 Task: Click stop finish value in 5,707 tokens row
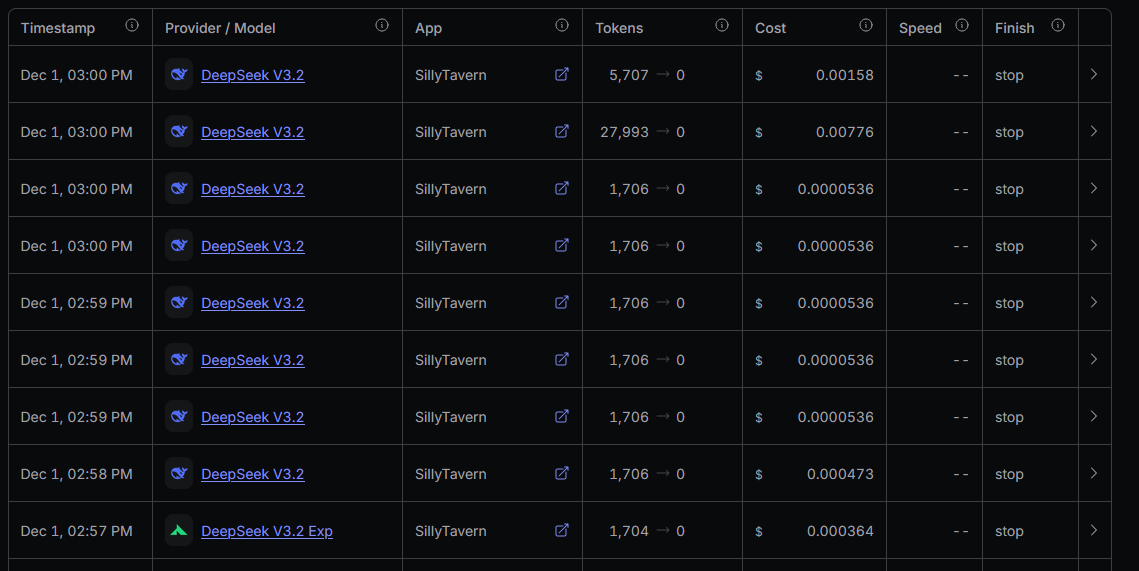[x=1009, y=75]
